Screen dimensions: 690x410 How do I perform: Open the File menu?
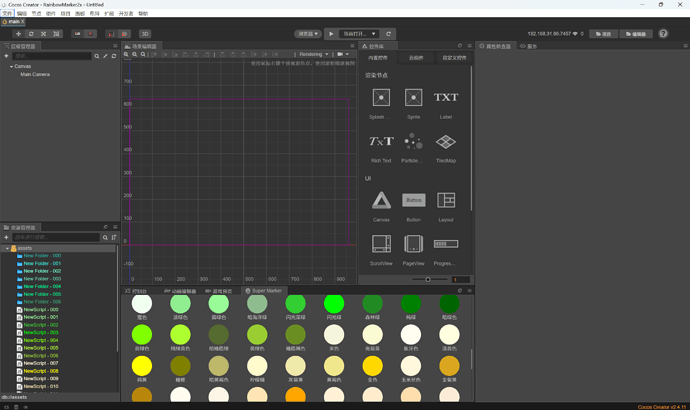(x=7, y=13)
